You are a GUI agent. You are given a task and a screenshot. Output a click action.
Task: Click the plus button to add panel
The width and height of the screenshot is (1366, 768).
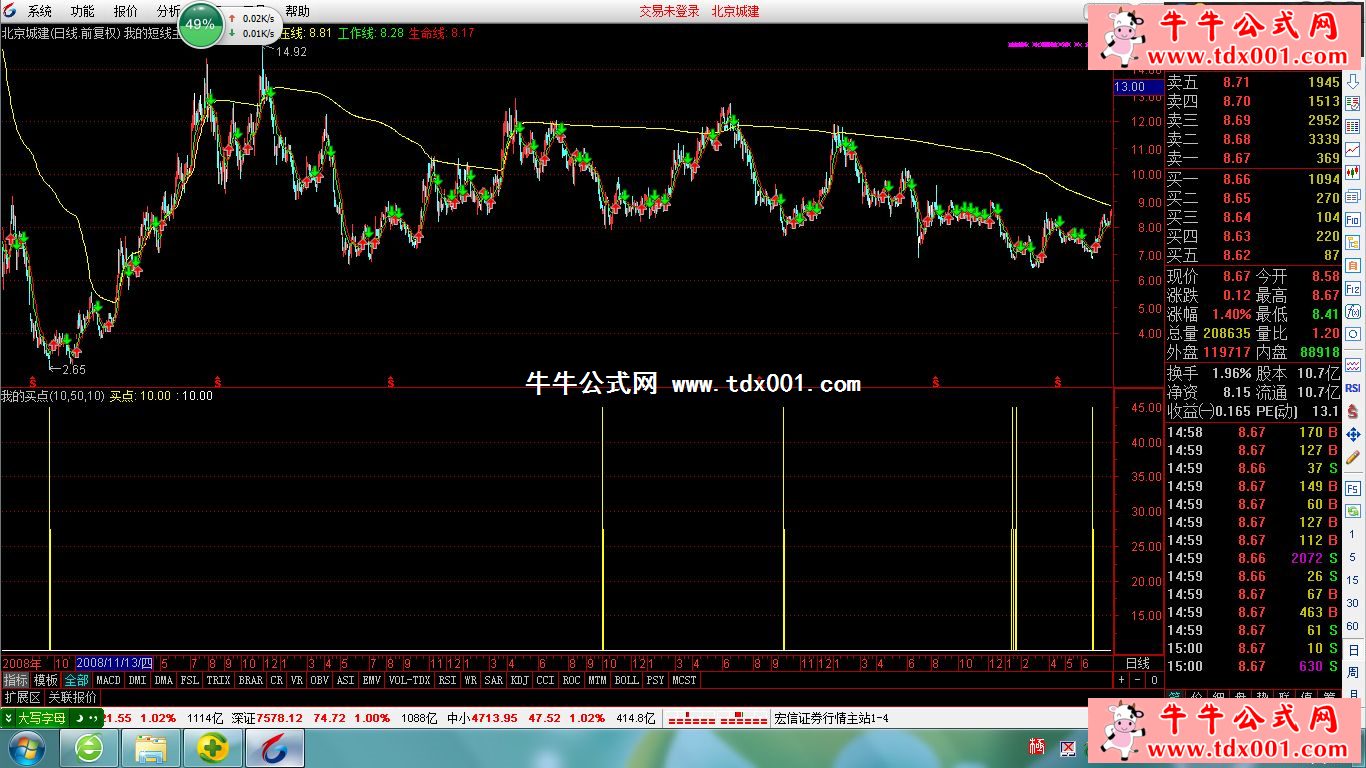[x=1121, y=680]
